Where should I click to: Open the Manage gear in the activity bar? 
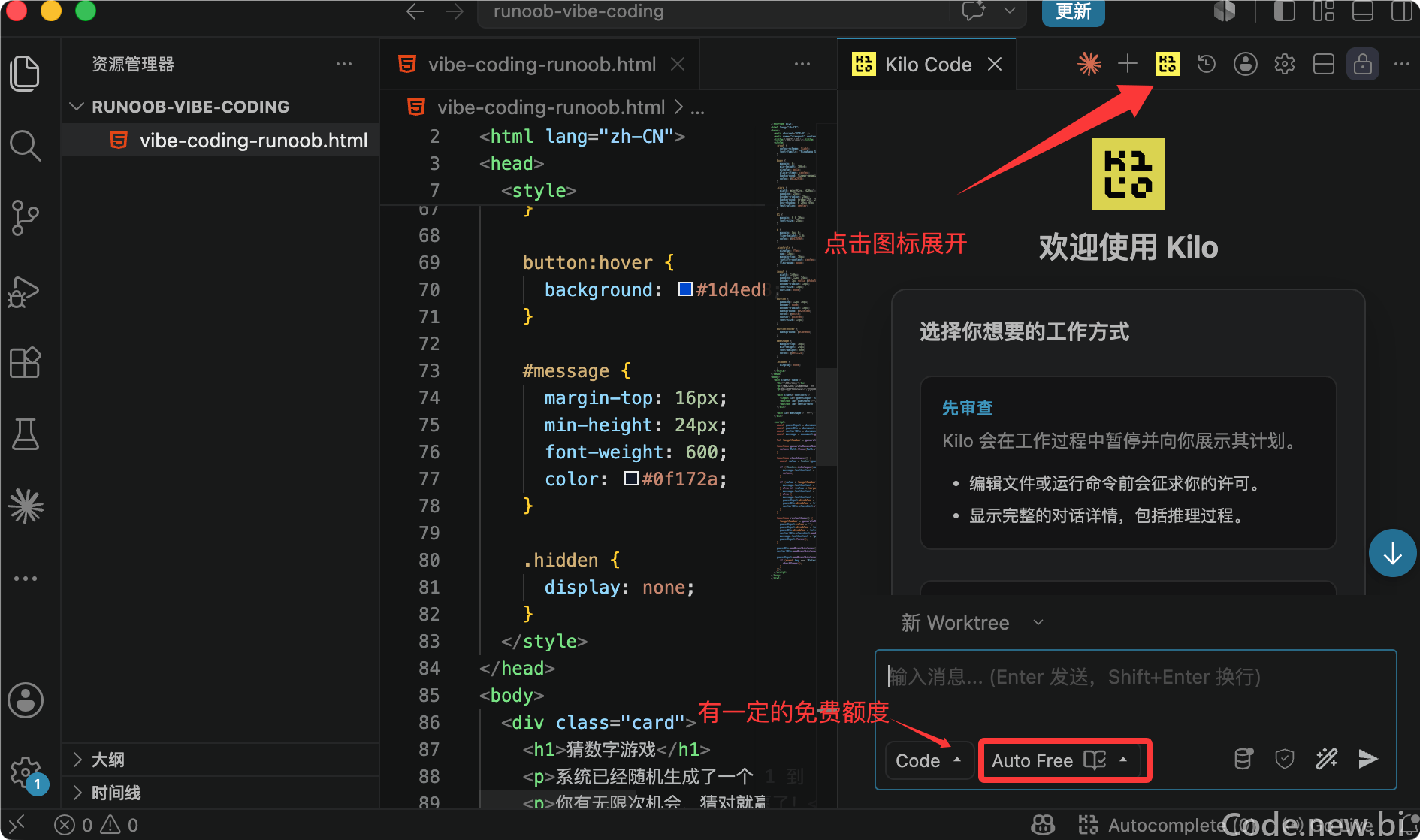26,772
